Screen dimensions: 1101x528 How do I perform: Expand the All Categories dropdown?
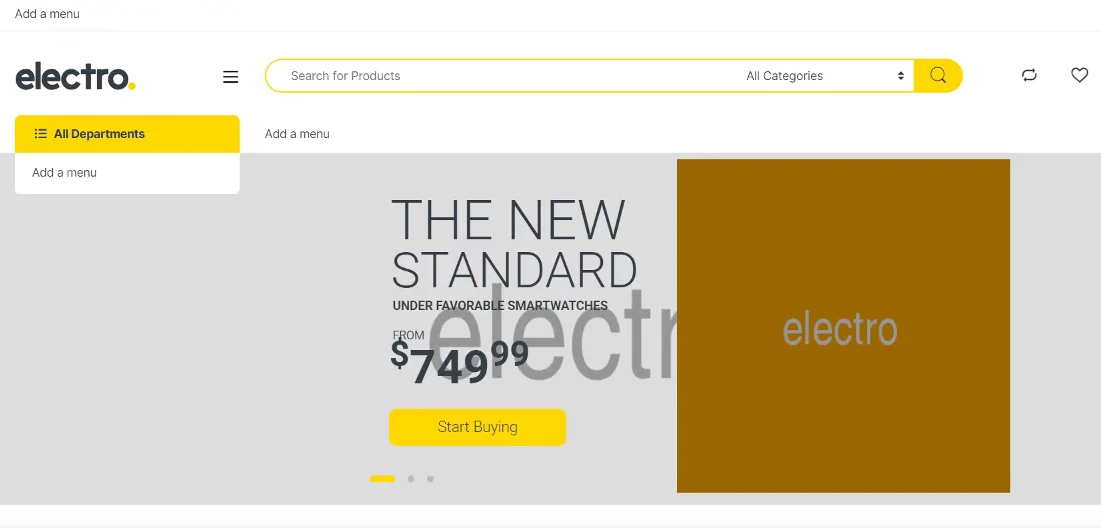825,76
